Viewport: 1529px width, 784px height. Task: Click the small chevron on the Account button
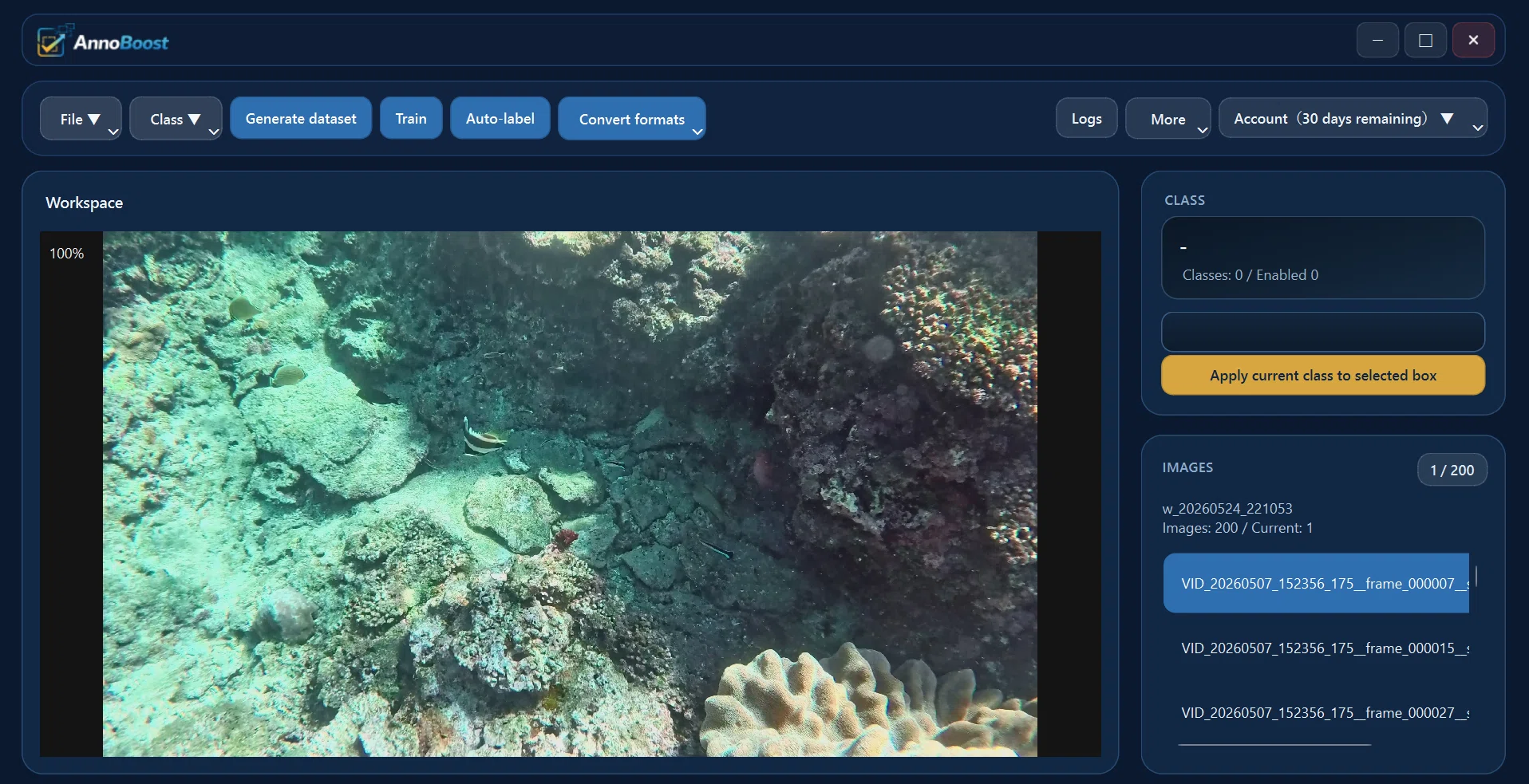click(1478, 128)
